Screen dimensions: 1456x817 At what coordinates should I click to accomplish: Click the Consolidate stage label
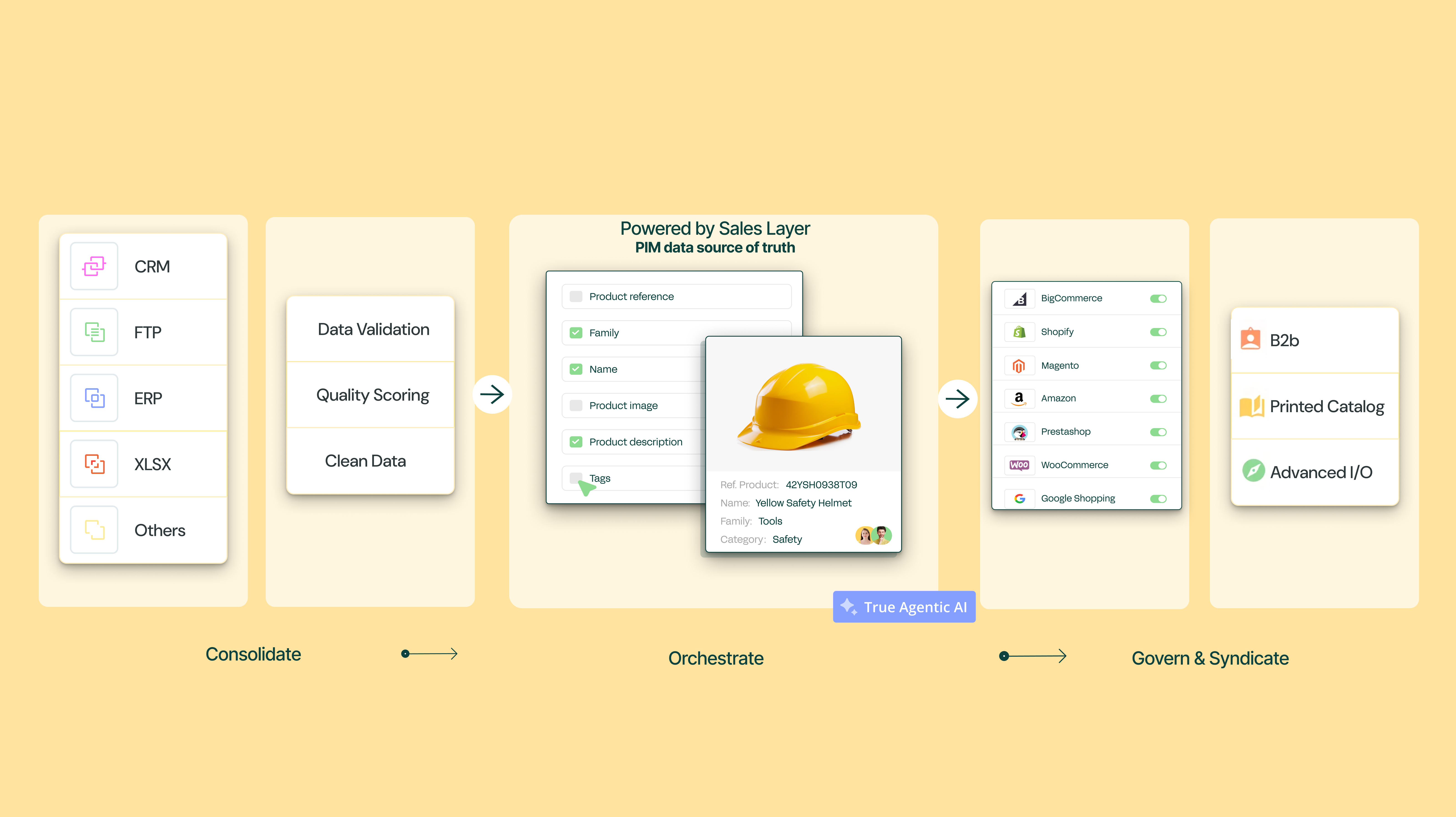click(x=253, y=654)
